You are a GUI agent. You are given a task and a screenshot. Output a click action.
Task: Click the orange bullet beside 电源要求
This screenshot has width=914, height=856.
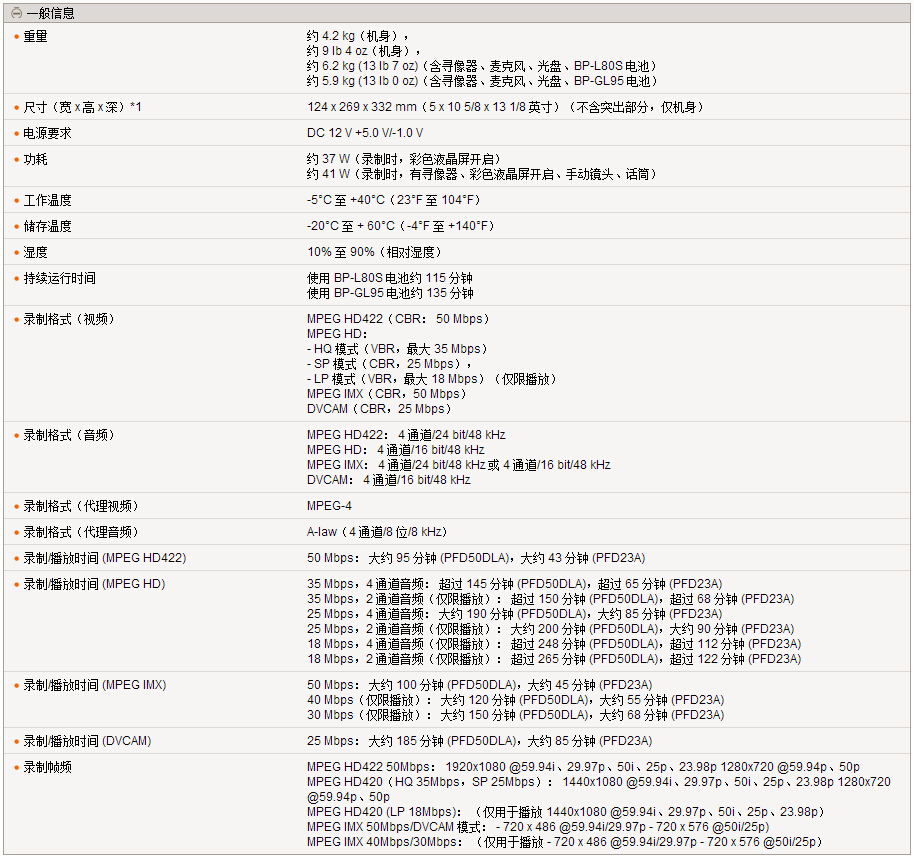point(16,133)
